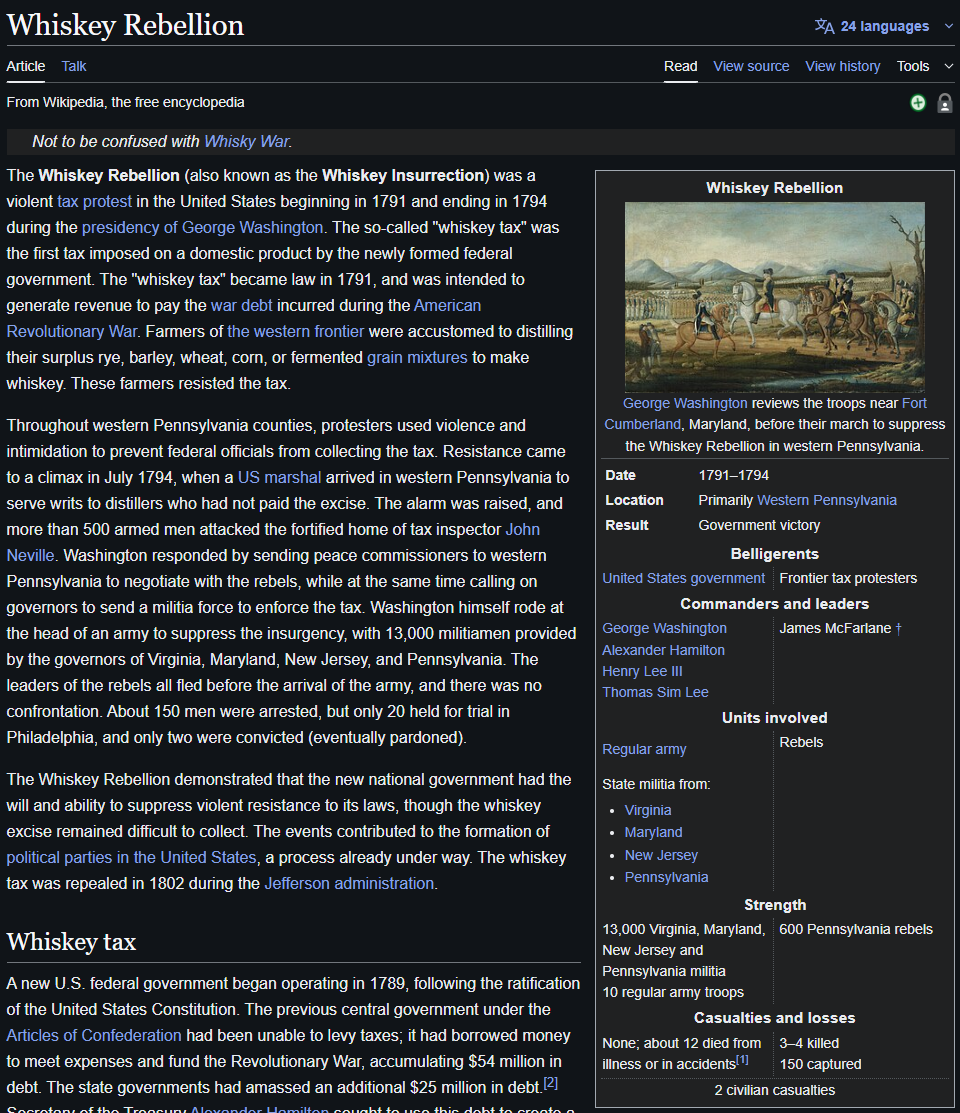The width and height of the screenshot is (960, 1113).
Task: Click '2 civilian casualties' in infobox
Action: tap(775, 1090)
